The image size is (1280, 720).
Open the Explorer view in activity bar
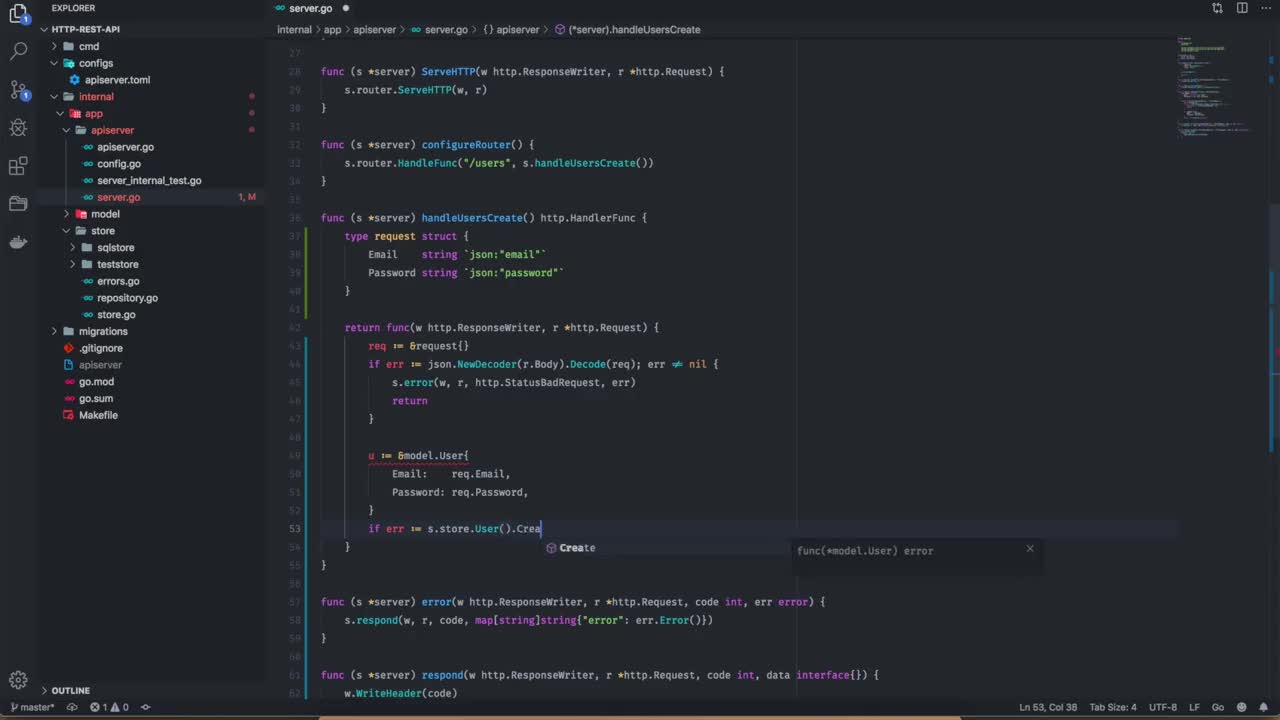[18, 14]
